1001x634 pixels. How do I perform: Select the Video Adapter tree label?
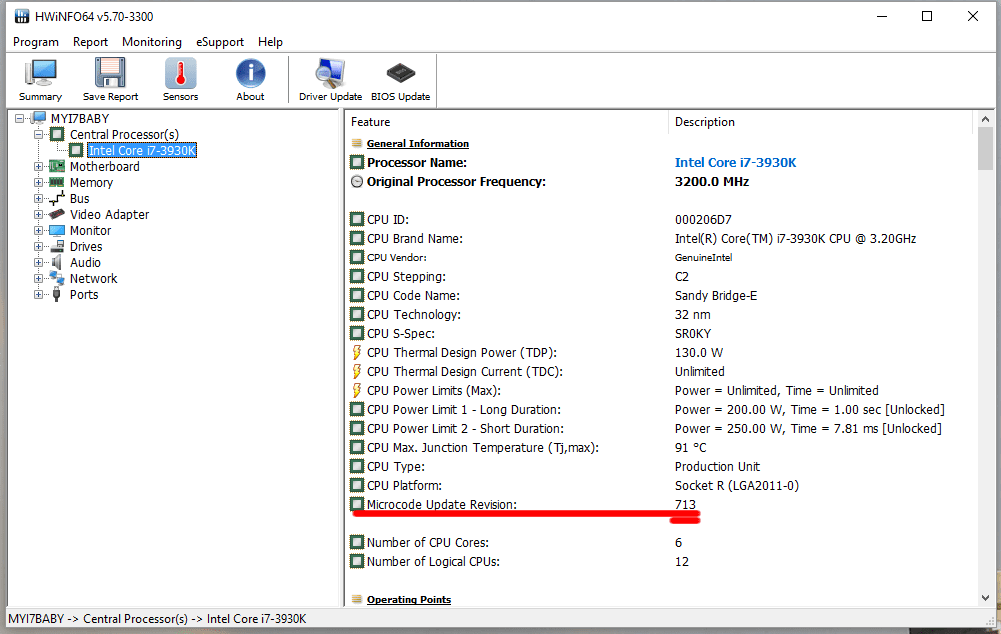[109, 215]
